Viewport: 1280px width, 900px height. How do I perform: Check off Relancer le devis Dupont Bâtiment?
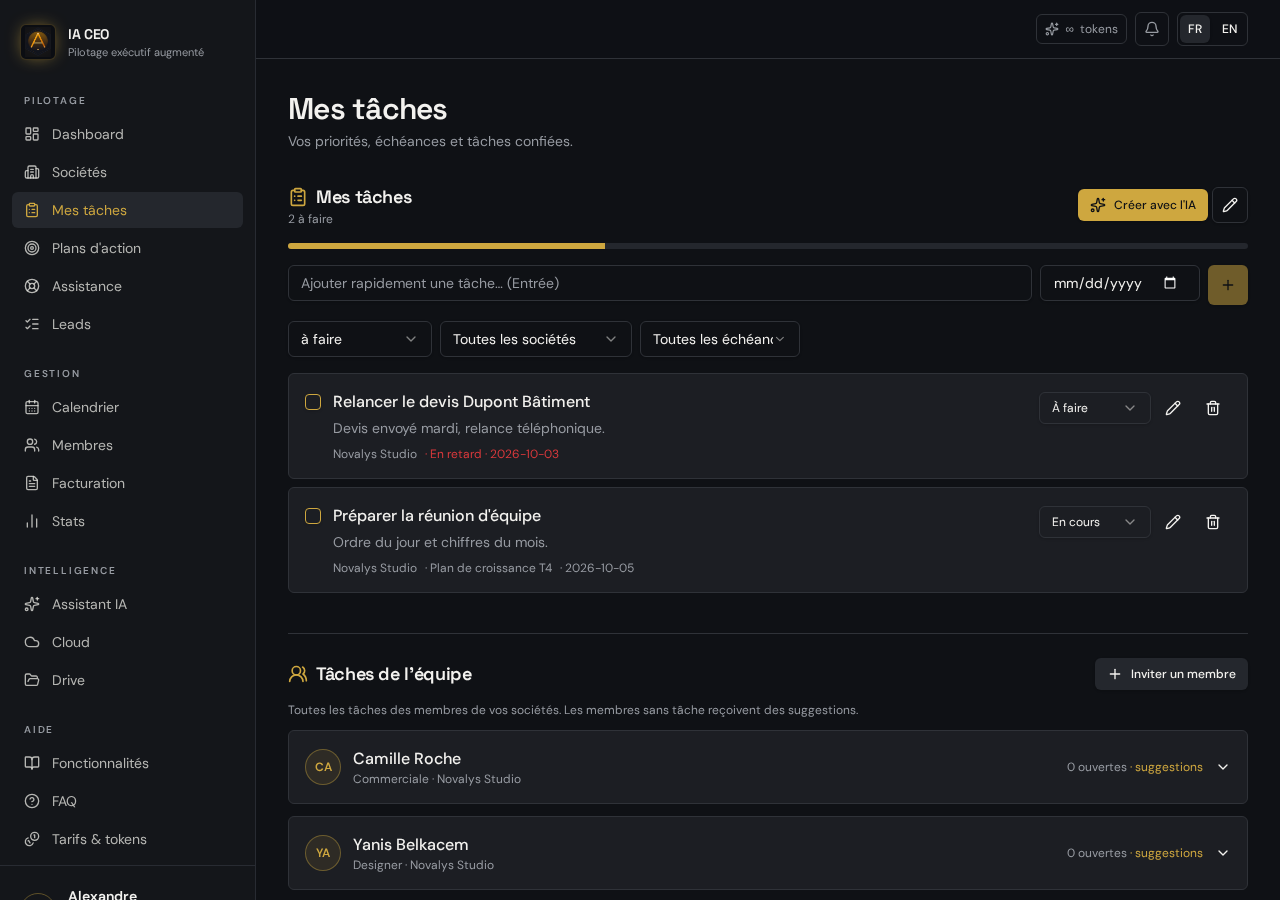313,402
